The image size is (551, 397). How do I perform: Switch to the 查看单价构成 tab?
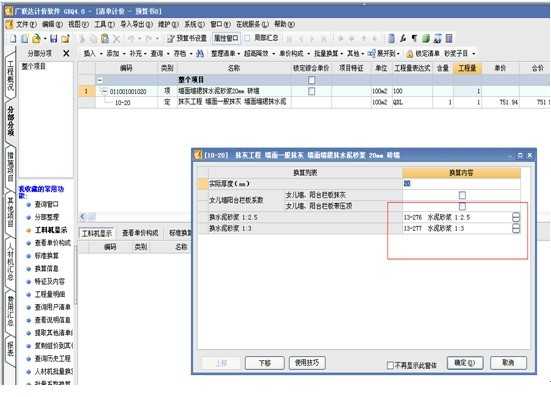(140, 233)
